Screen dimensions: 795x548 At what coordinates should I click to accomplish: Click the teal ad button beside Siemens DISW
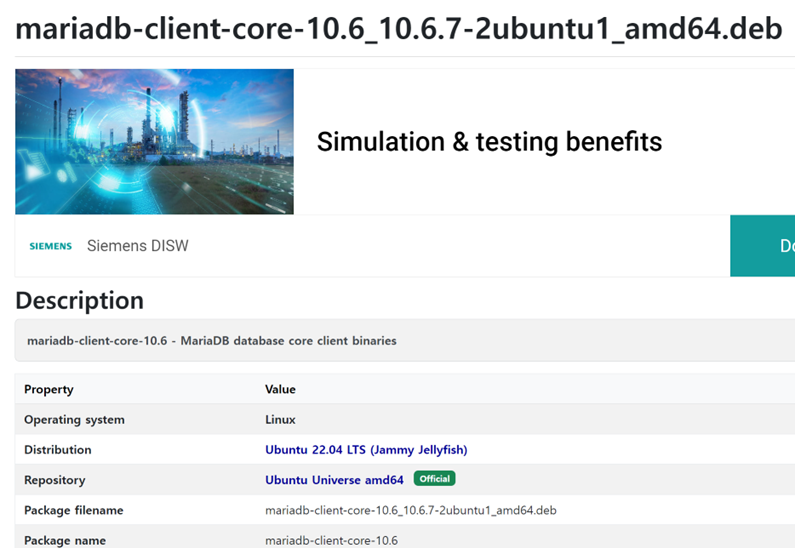(x=763, y=246)
